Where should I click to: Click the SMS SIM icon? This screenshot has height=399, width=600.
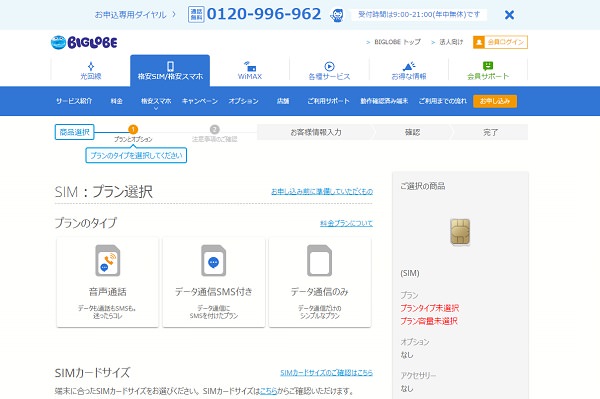point(214,261)
